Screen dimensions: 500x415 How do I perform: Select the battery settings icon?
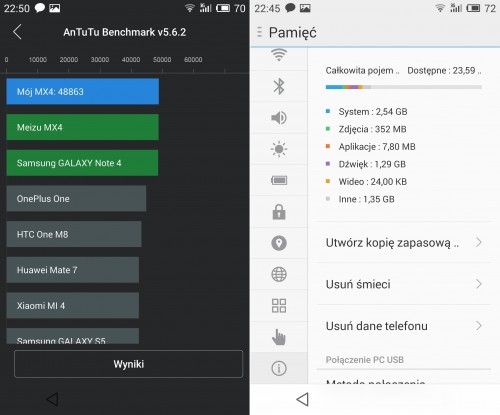[x=279, y=180]
